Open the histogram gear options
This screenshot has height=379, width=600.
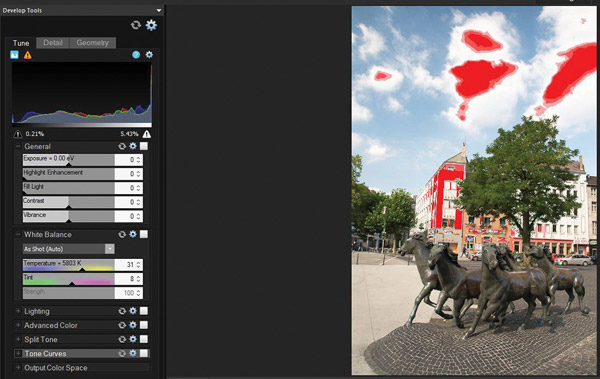coord(149,55)
